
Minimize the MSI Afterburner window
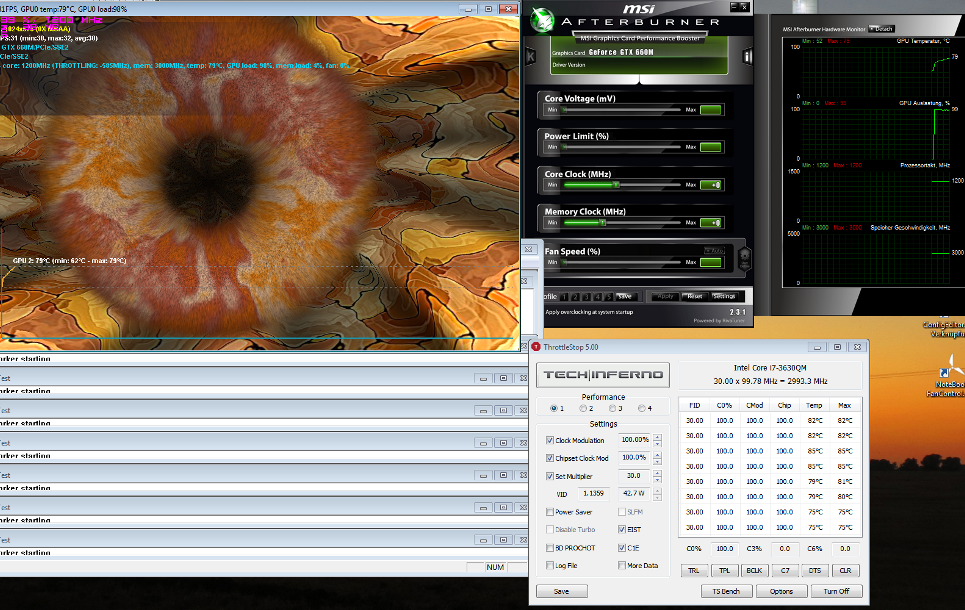[x=734, y=7]
